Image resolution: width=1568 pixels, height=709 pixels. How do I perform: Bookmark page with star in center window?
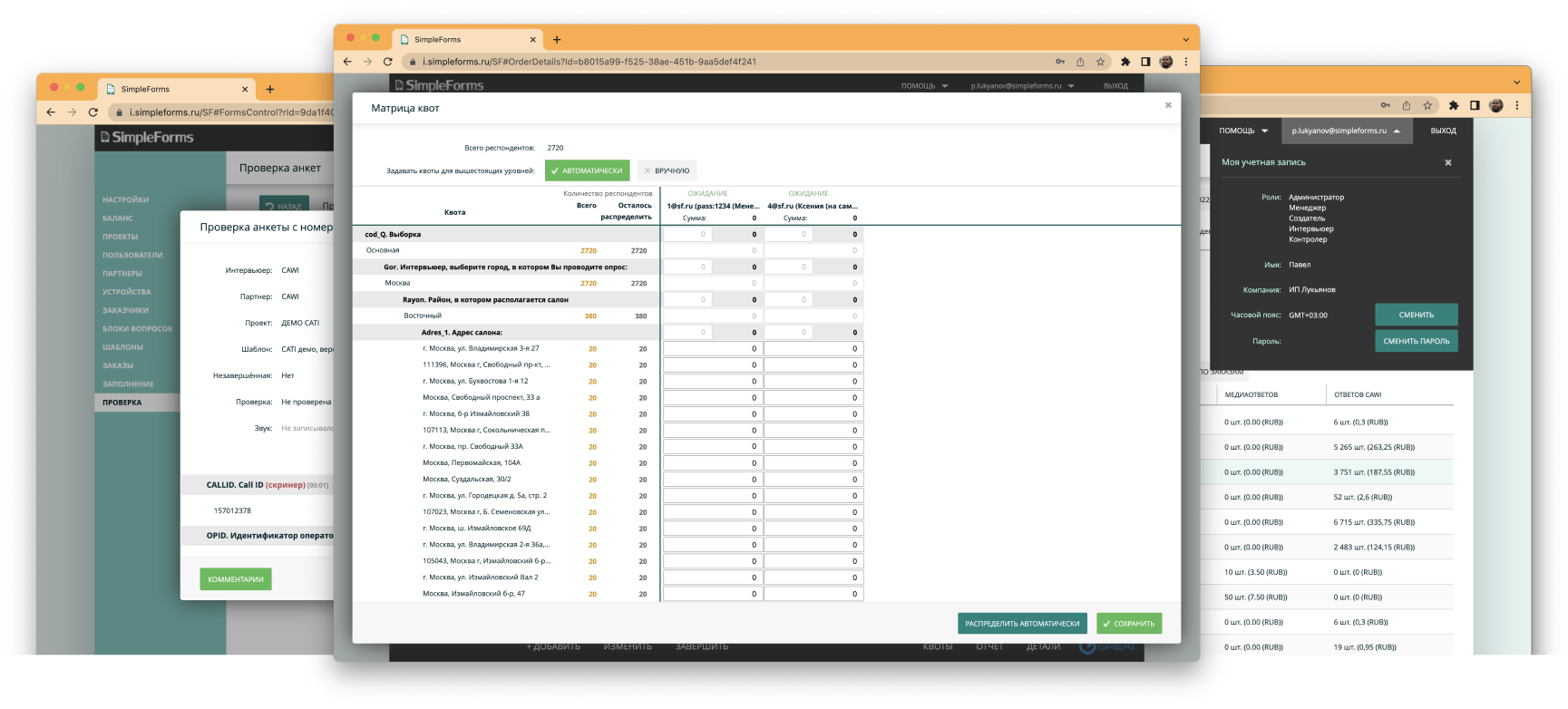tap(1100, 62)
